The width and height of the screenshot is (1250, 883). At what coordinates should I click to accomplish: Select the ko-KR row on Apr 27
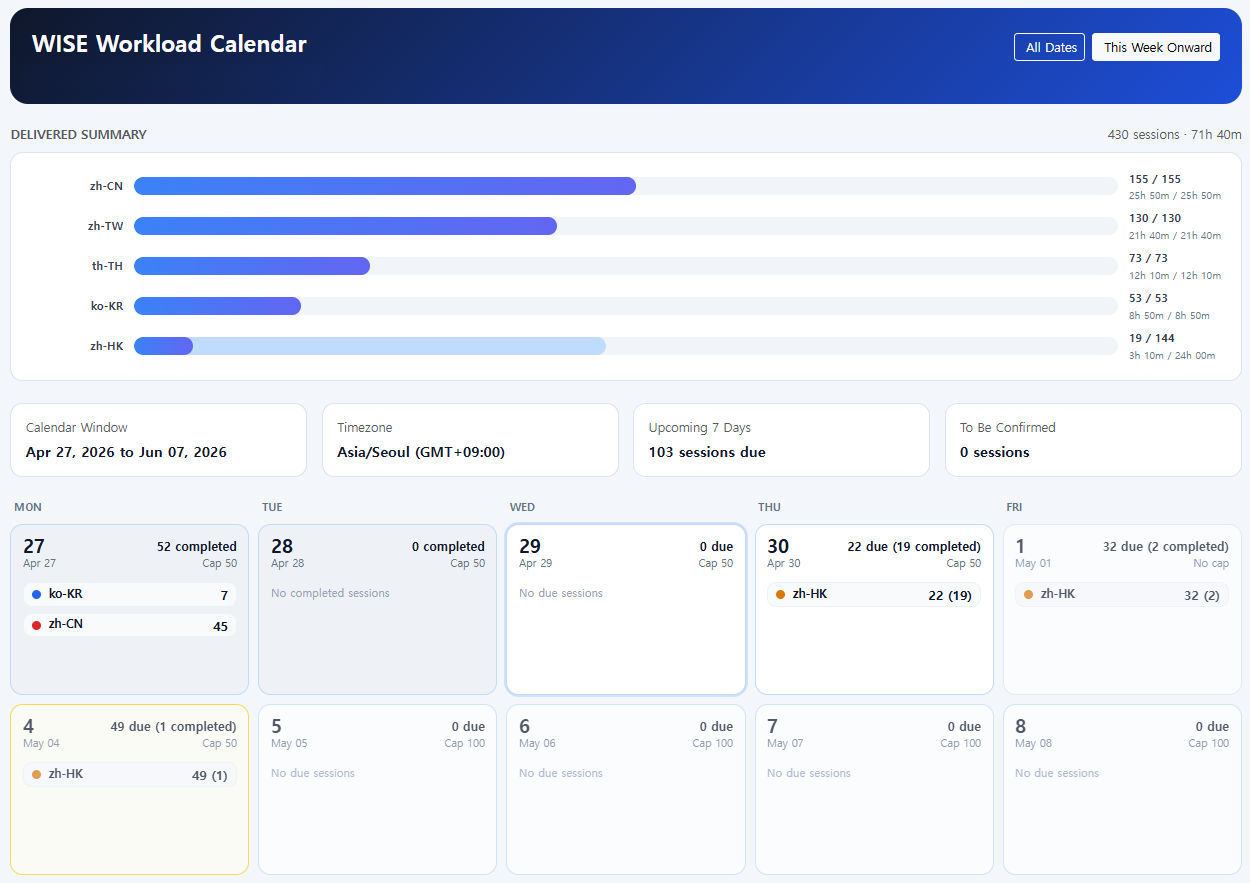(130, 595)
